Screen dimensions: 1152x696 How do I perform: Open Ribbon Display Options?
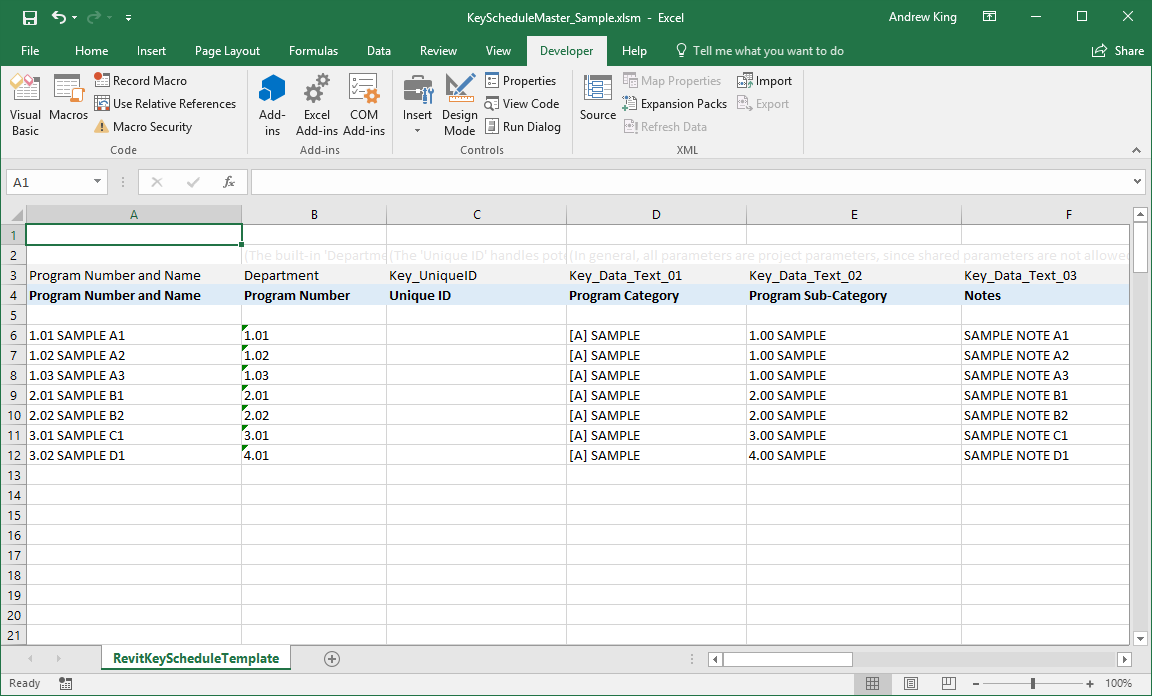tap(989, 17)
